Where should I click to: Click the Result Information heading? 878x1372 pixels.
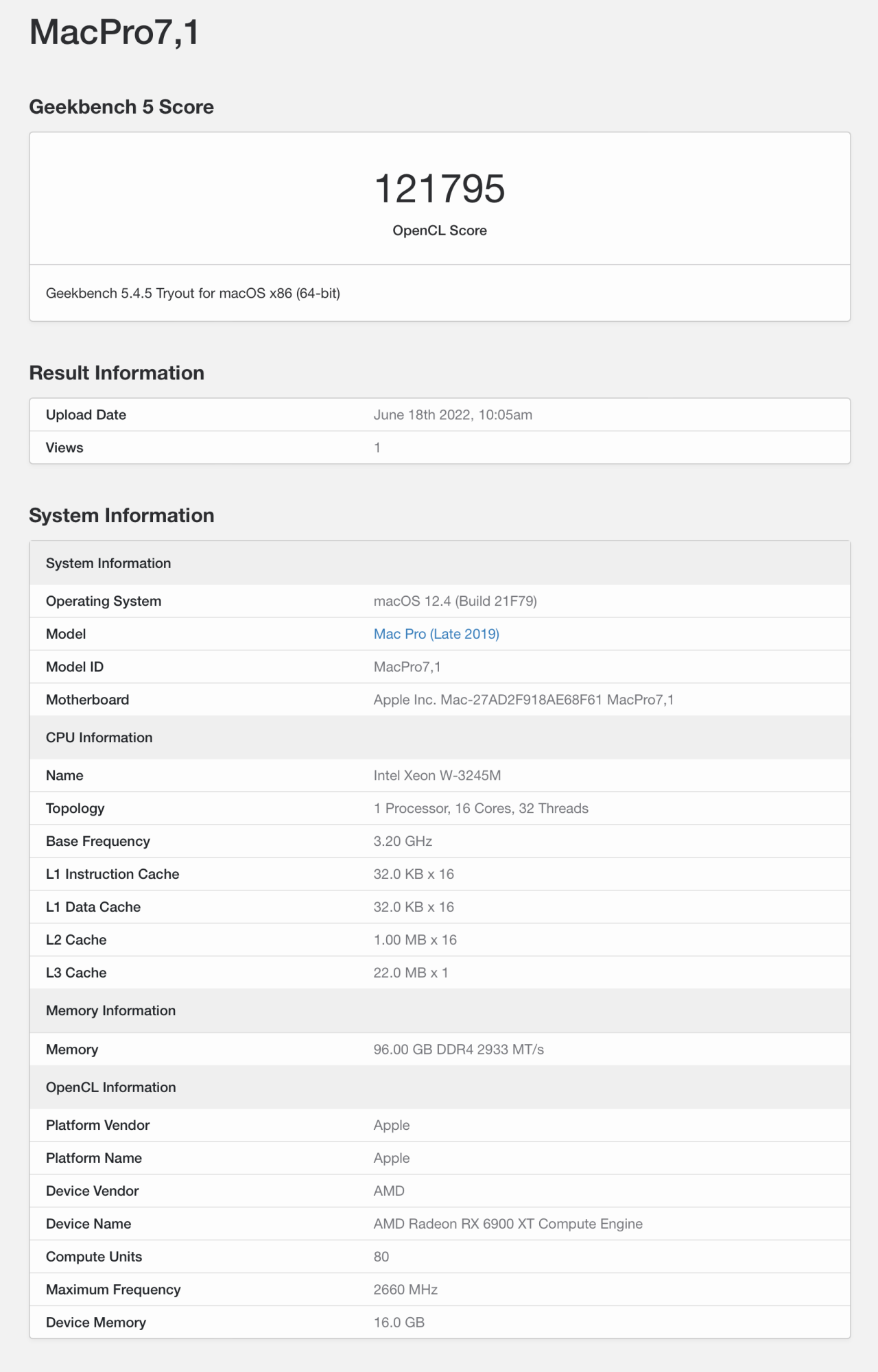117,373
